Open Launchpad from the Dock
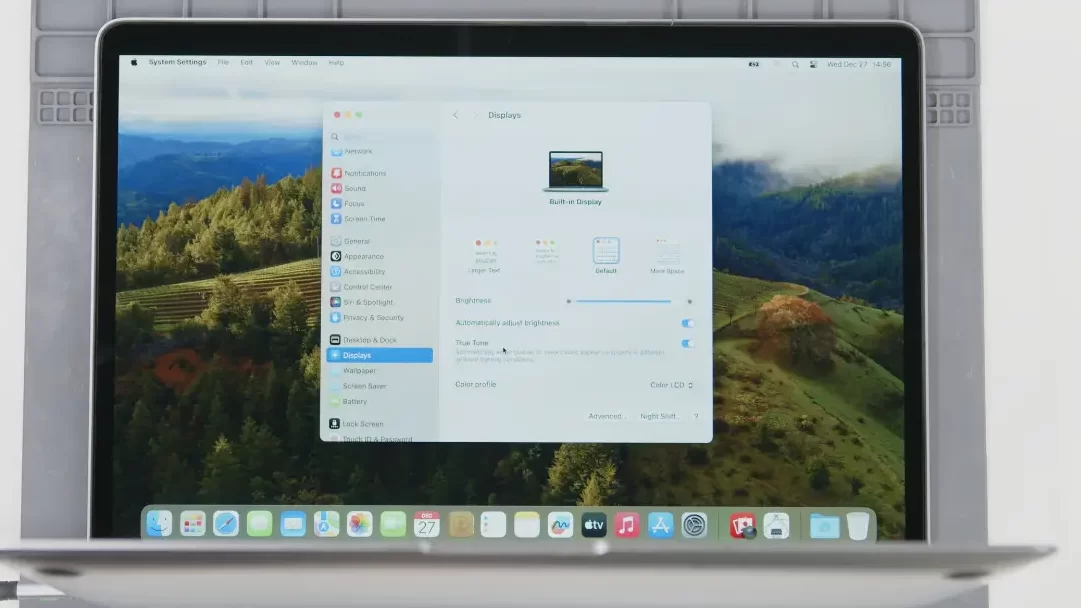Viewport: 1081px width, 608px height. pyautogui.click(x=193, y=525)
